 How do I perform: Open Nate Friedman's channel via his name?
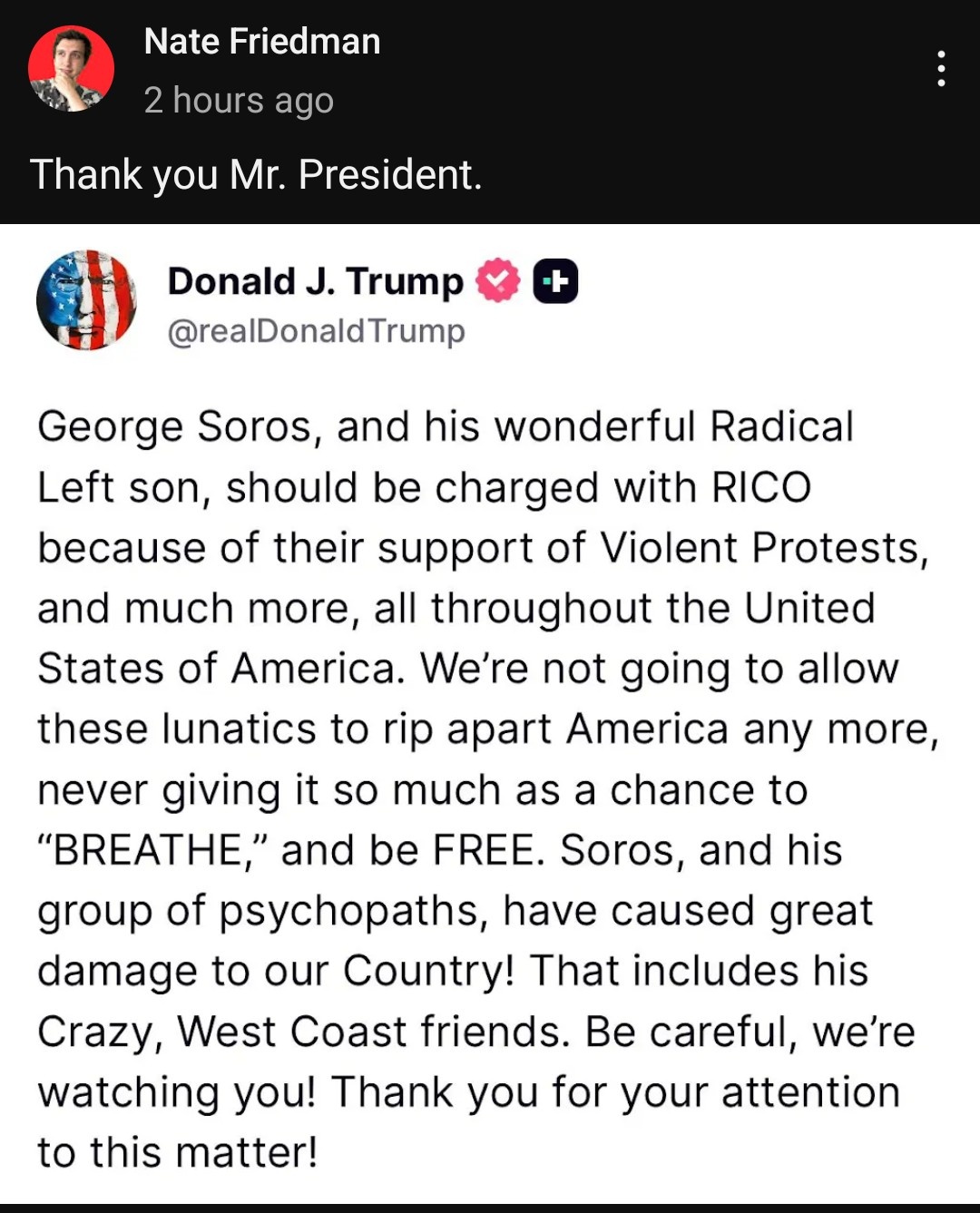[262, 42]
